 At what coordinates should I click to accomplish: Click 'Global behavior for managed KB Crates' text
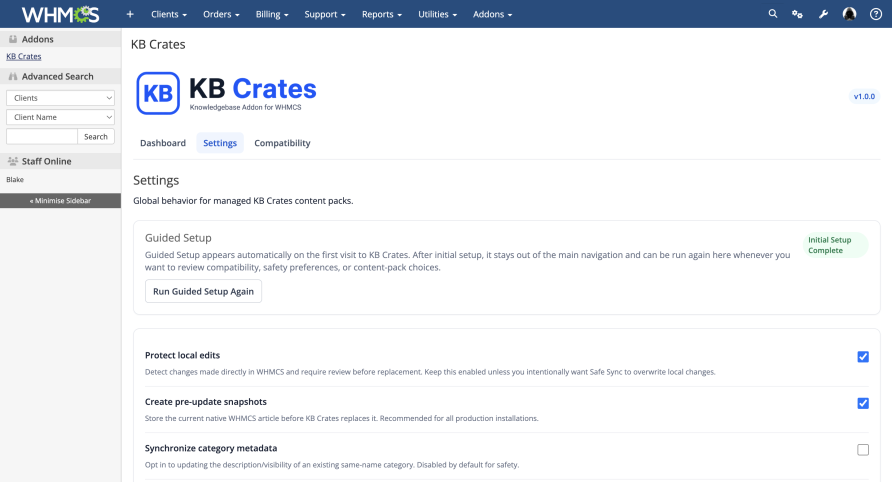point(243,201)
